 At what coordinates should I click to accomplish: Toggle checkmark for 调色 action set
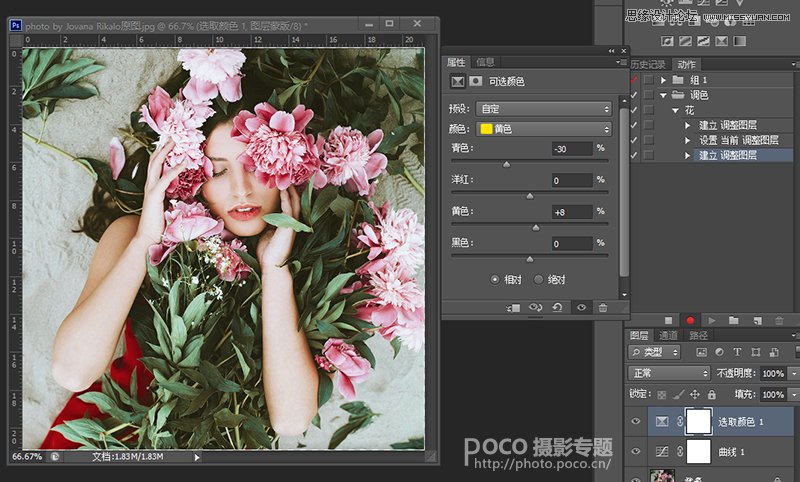[x=634, y=95]
